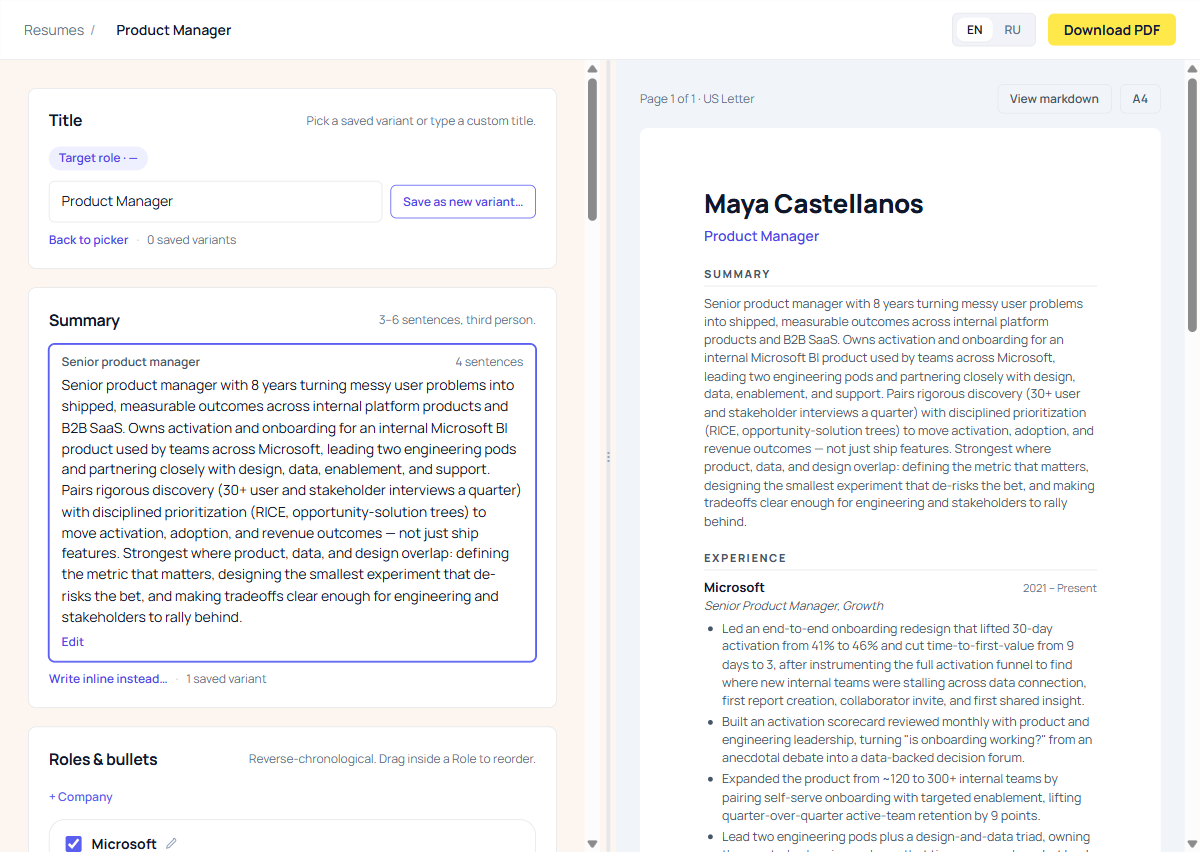
Task: Click the left panel scroll down arrow
Action: click(x=592, y=844)
